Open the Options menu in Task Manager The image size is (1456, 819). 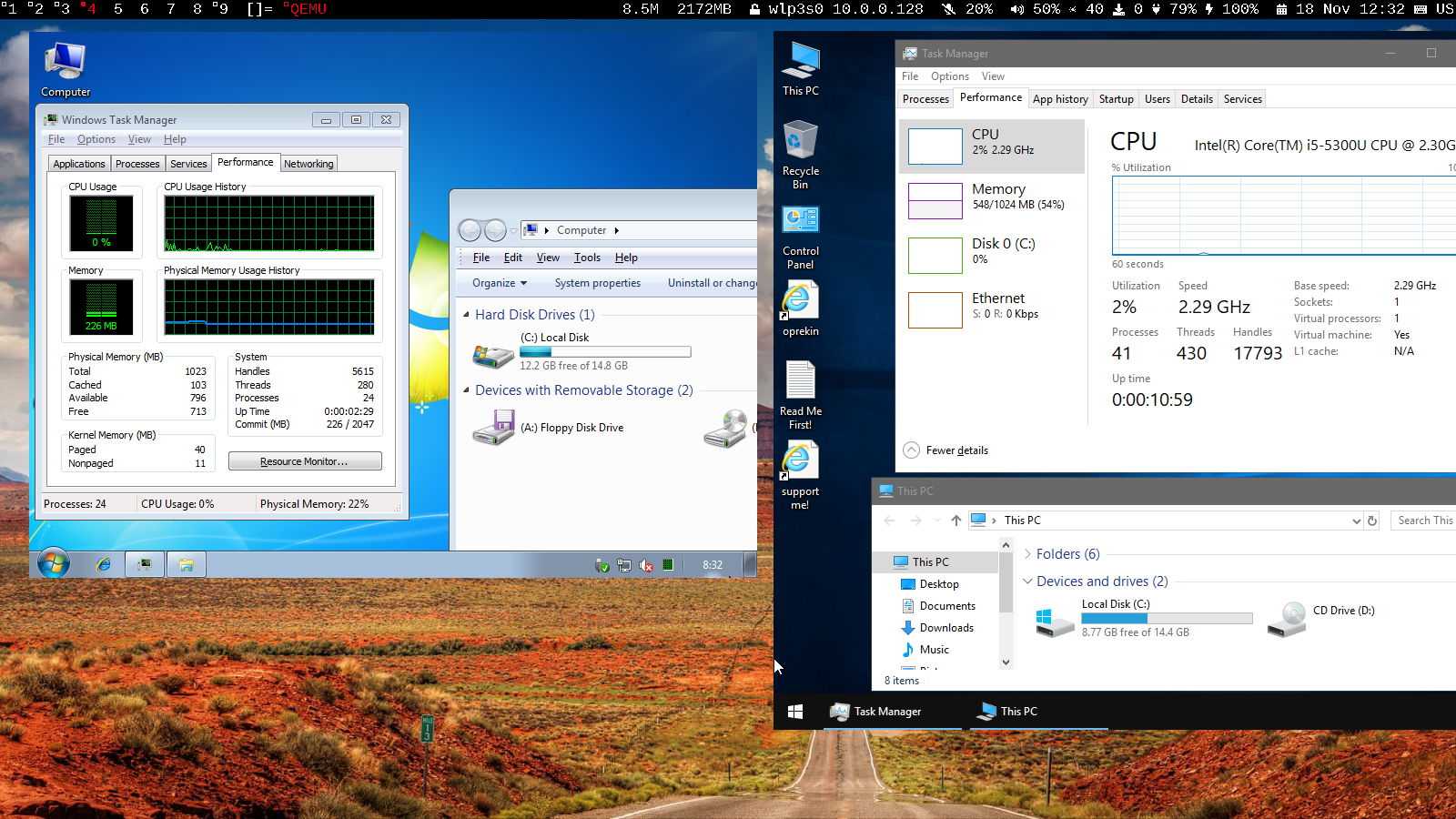pos(949,76)
